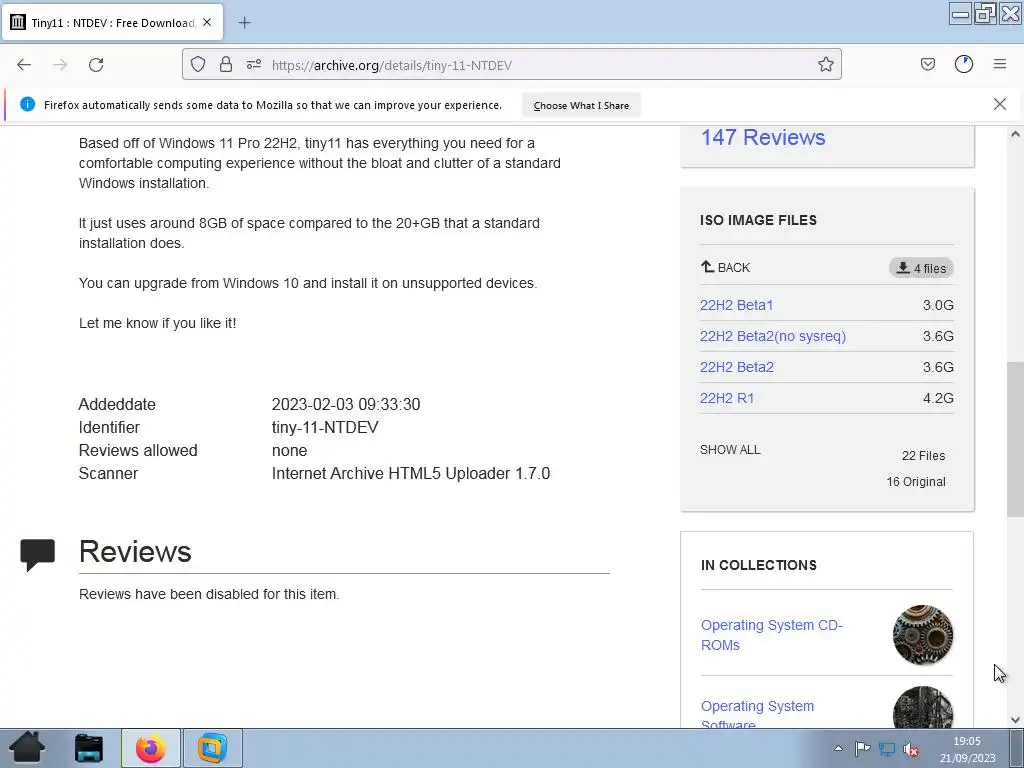
Task: Click the muted volume tray icon
Action: tap(911, 749)
